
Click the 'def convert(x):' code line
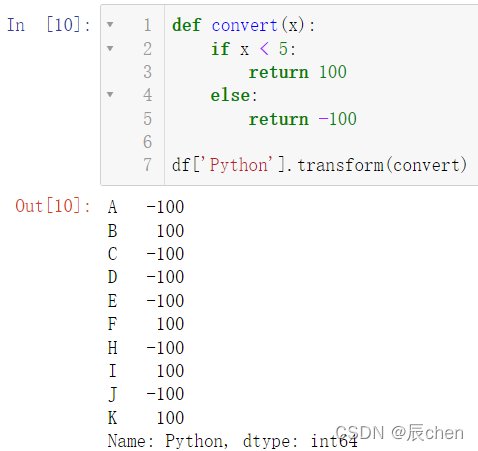coord(243,25)
